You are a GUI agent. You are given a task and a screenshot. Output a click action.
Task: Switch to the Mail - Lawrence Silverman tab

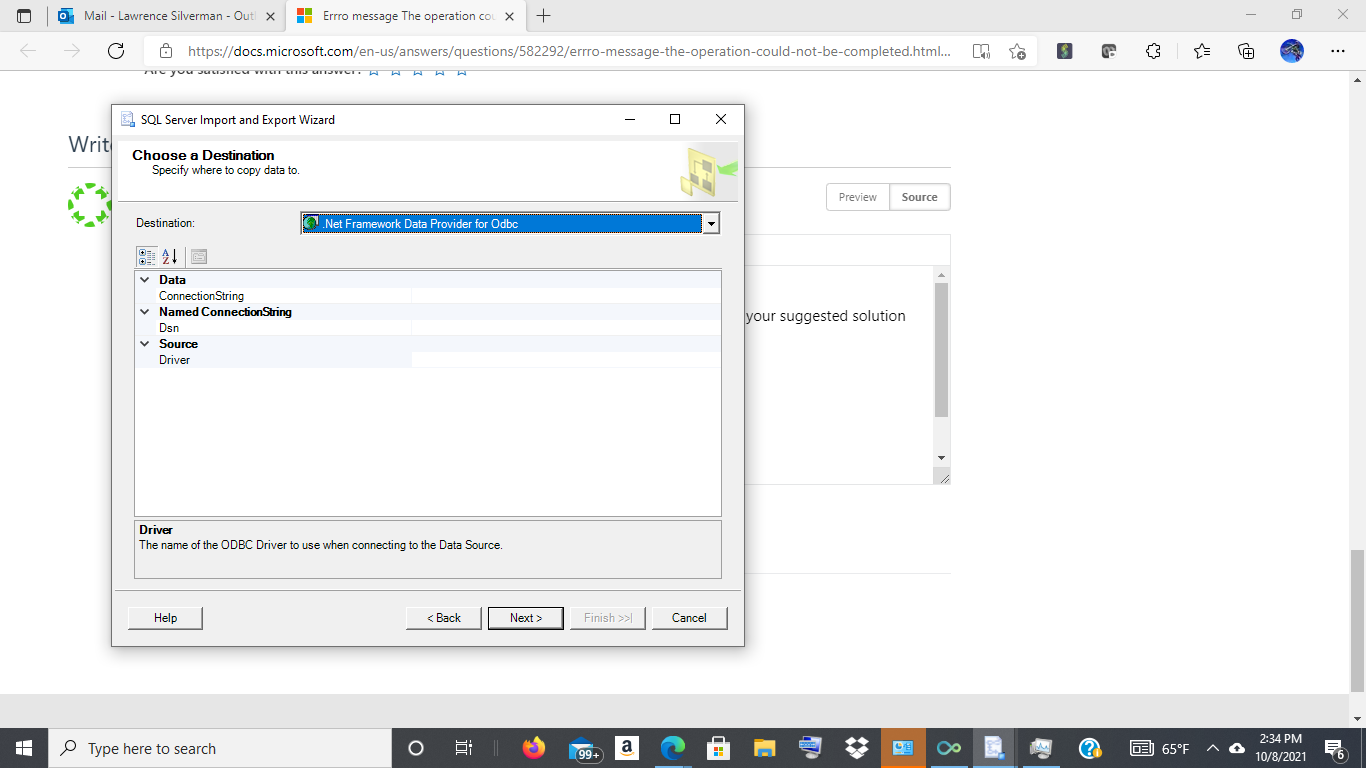pyautogui.click(x=168, y=16)
